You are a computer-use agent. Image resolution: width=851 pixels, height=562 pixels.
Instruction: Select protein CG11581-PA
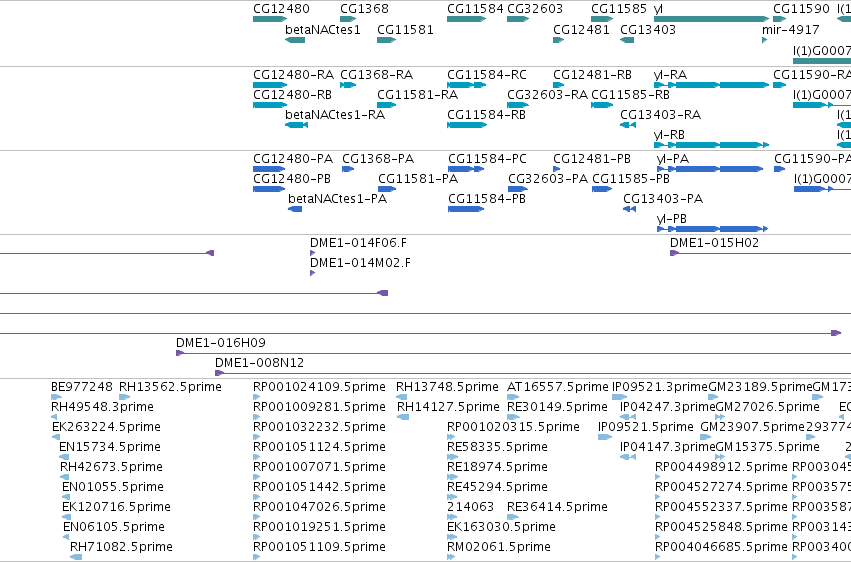pos(387,189)
